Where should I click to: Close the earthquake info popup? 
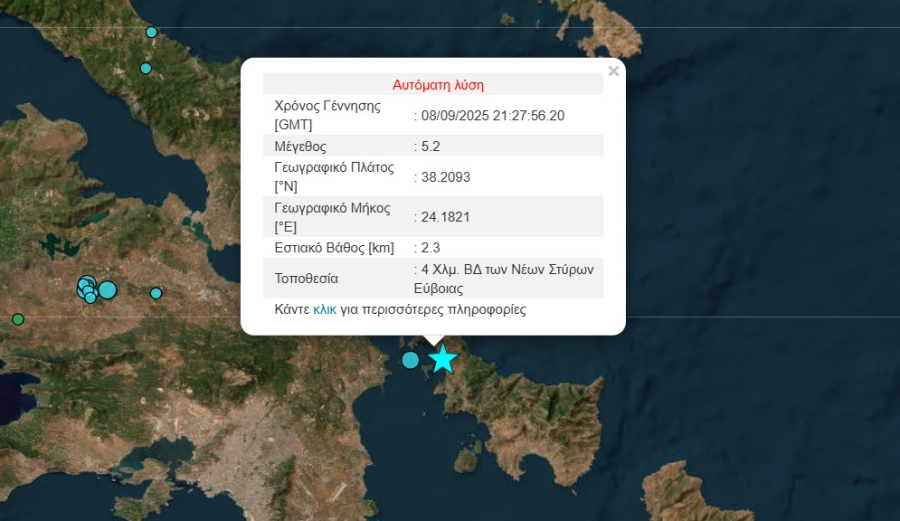coord(613,71)
